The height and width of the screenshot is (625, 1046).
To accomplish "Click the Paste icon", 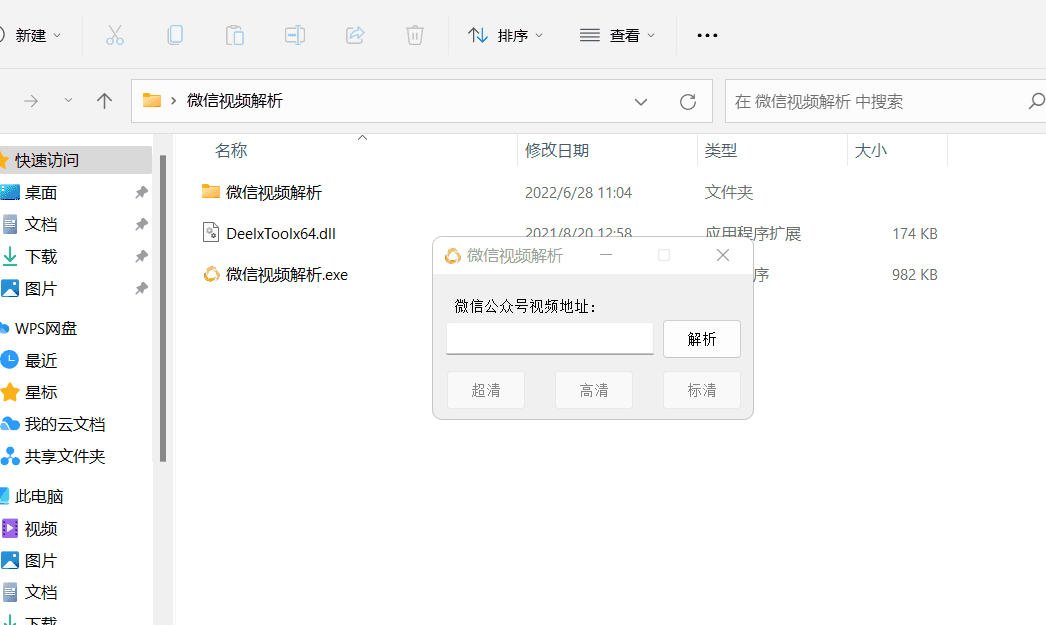I will (235, 35).
